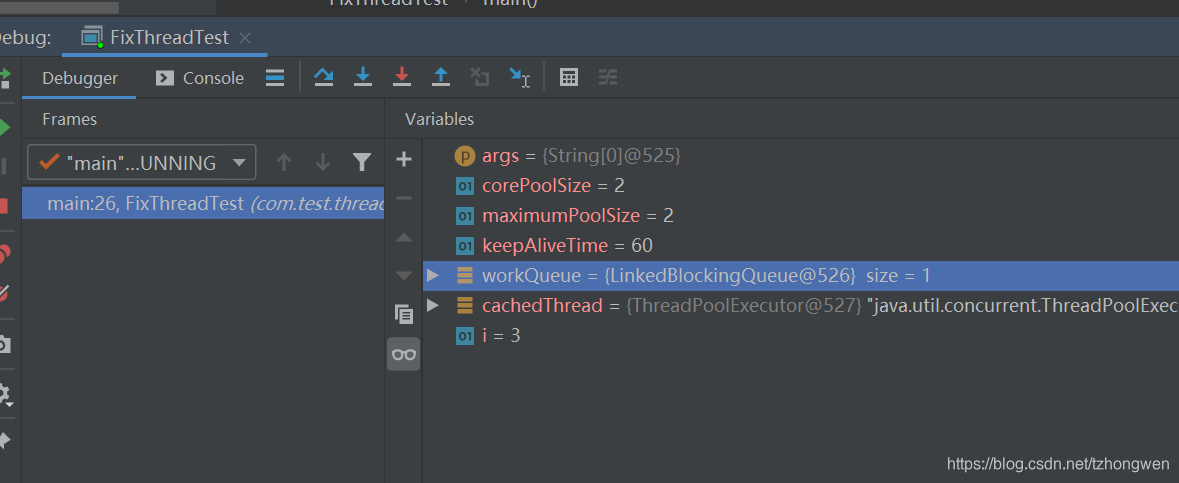Select the main:26, FixThreadTest stack frame
The height and width of the screenshot is (483, 1179).
click(x=203, y=203)
